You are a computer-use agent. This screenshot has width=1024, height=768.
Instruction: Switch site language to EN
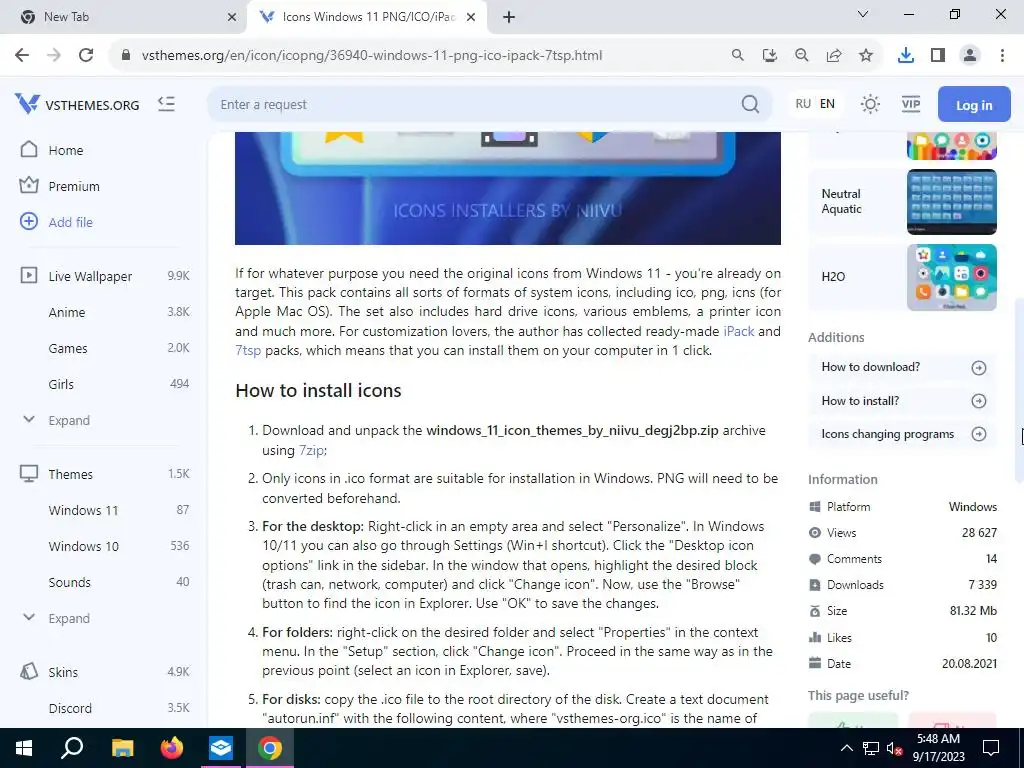click(827, 104)
